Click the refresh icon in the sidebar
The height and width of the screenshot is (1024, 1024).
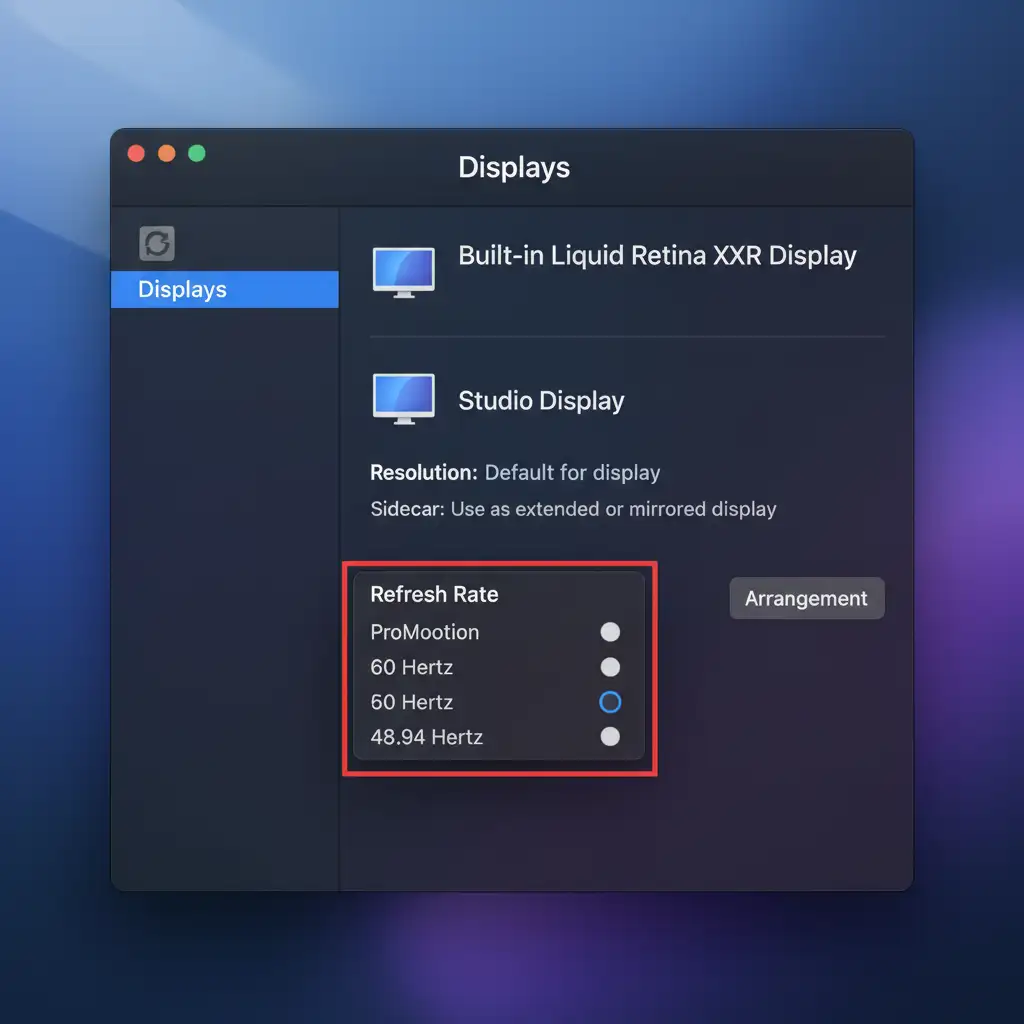click(x=157, y=243)
